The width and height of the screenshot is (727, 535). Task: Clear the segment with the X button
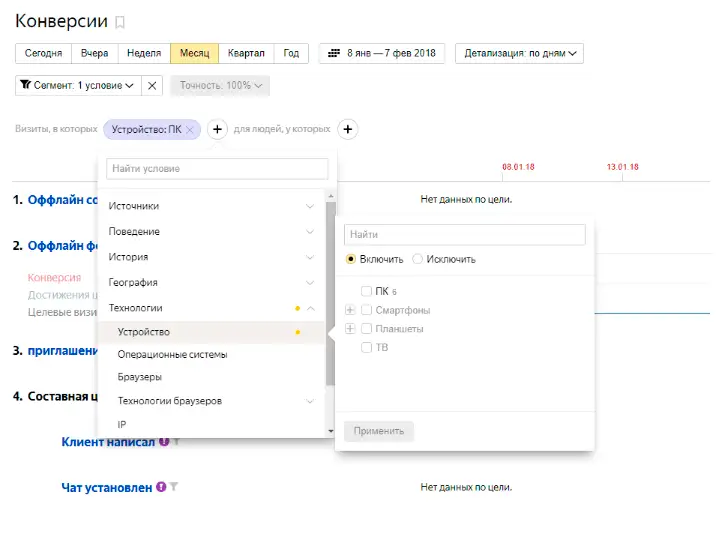[152, 86]
